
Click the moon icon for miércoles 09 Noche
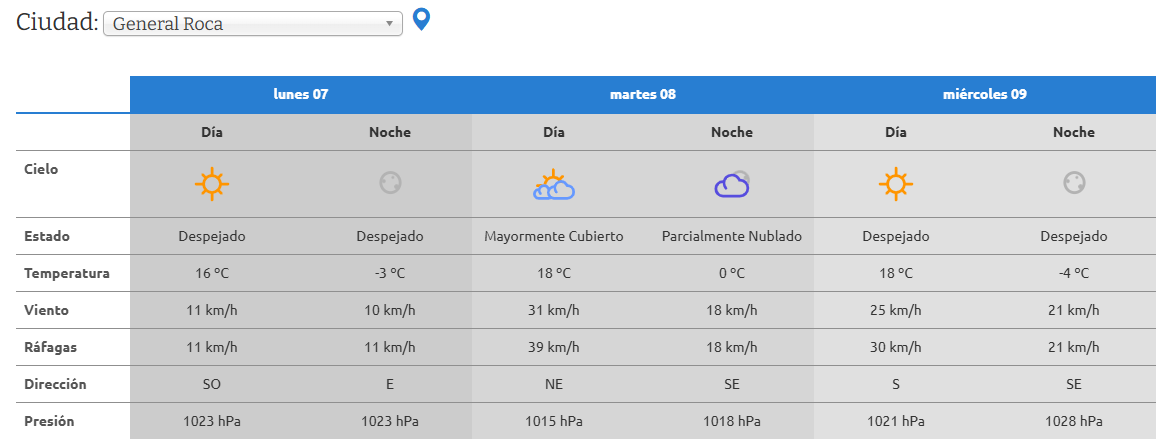pos(1074,182)
